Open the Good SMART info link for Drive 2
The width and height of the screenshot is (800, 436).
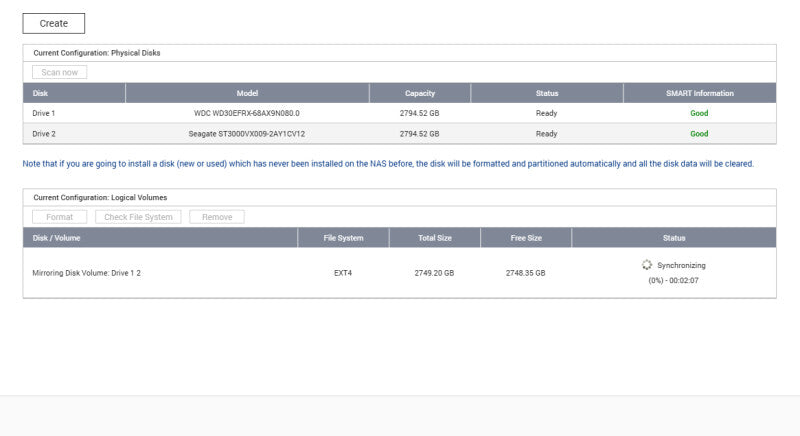(699, 134)
